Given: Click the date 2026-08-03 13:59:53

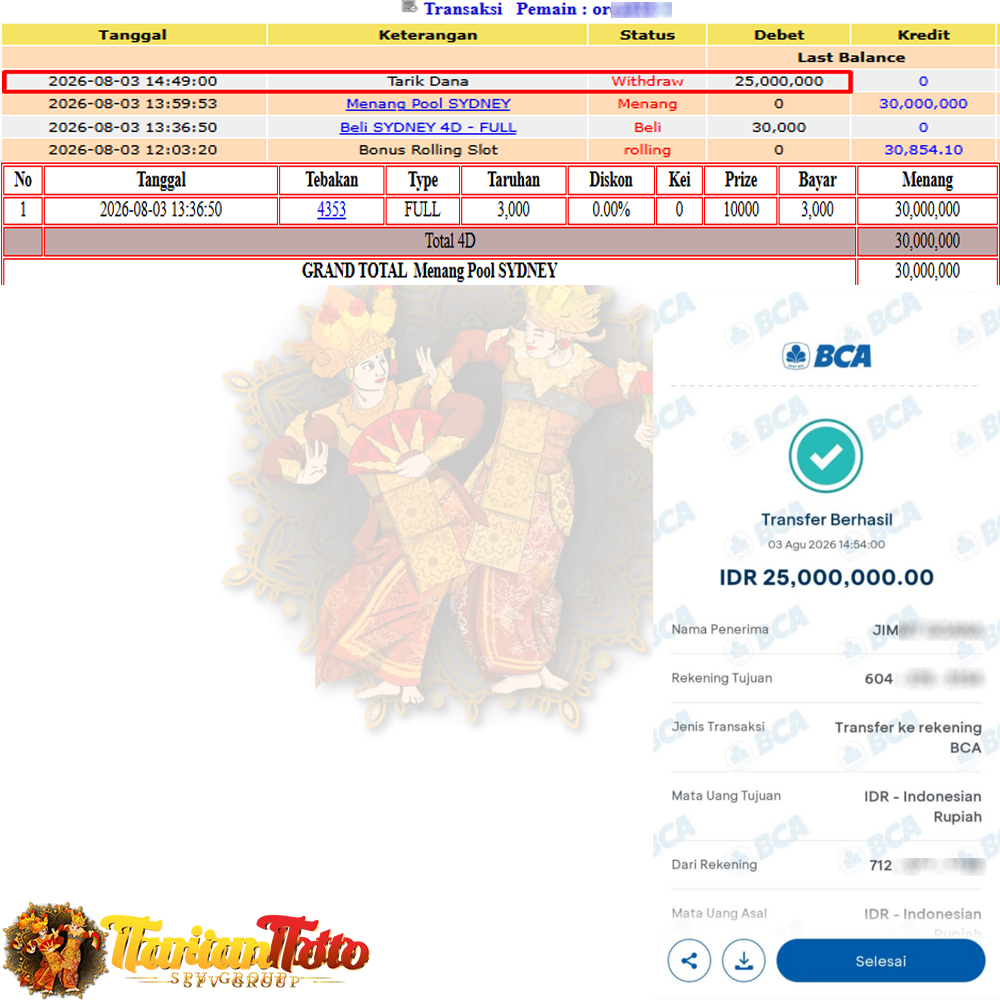Looking at the screenshot, I should click(x=133, y=103).
